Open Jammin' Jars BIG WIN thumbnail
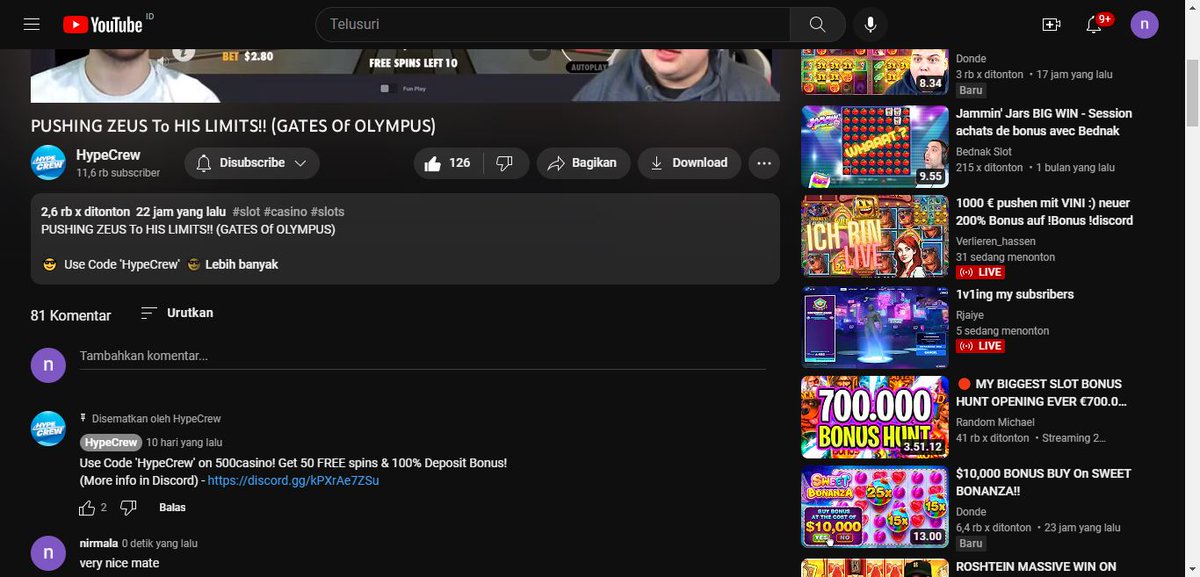The image size is (1200, 577). click(x=875, y=146)
